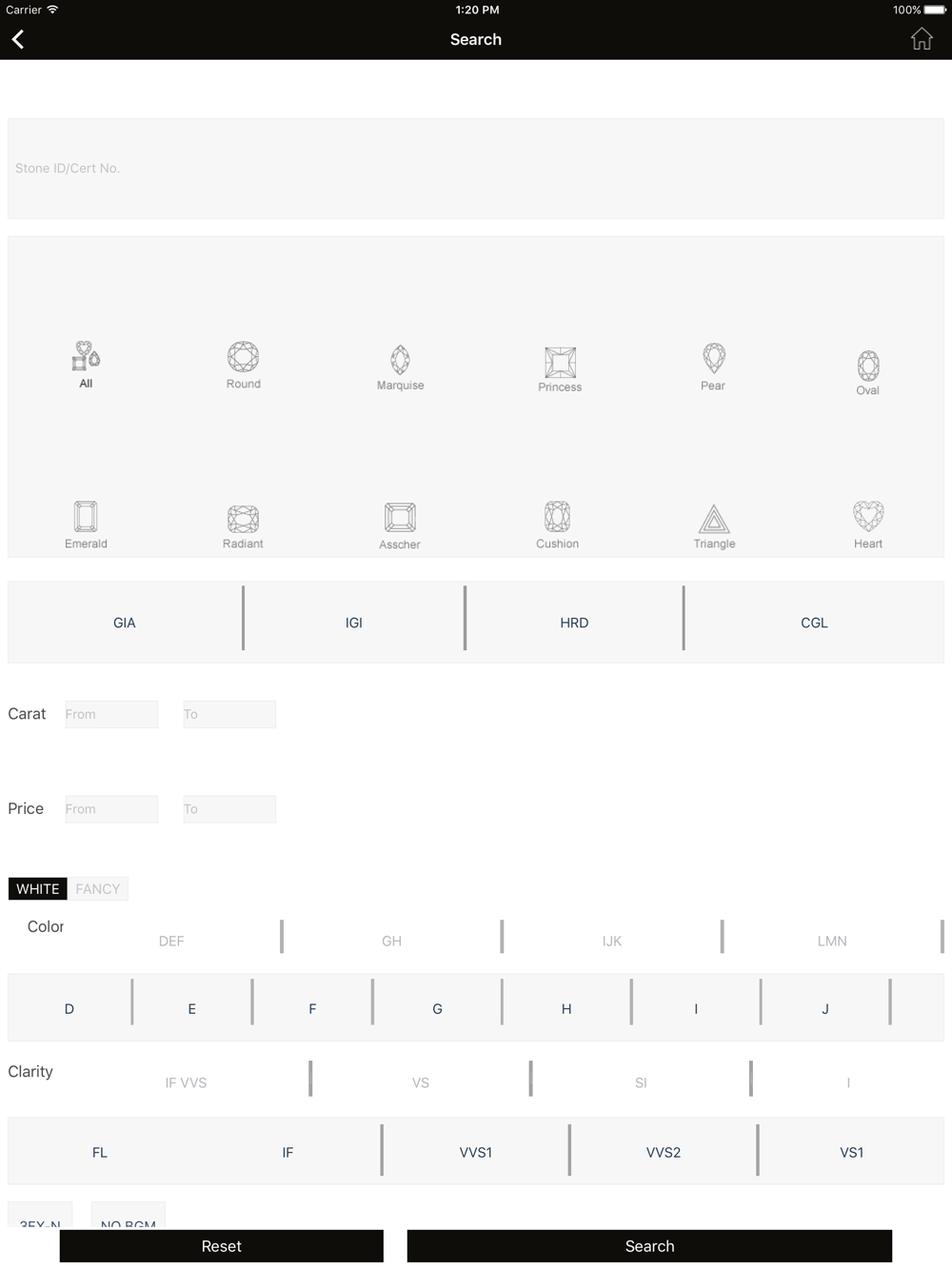Go back using the arrow icon
The width and height of the screenshot is (952, 1270).
tap(18, 39)
